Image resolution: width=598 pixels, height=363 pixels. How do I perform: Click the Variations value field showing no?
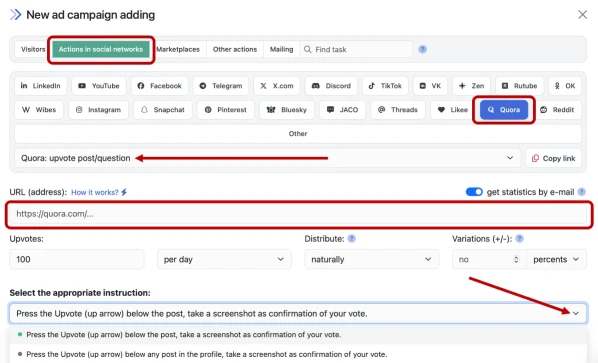(x=489, y=259)
